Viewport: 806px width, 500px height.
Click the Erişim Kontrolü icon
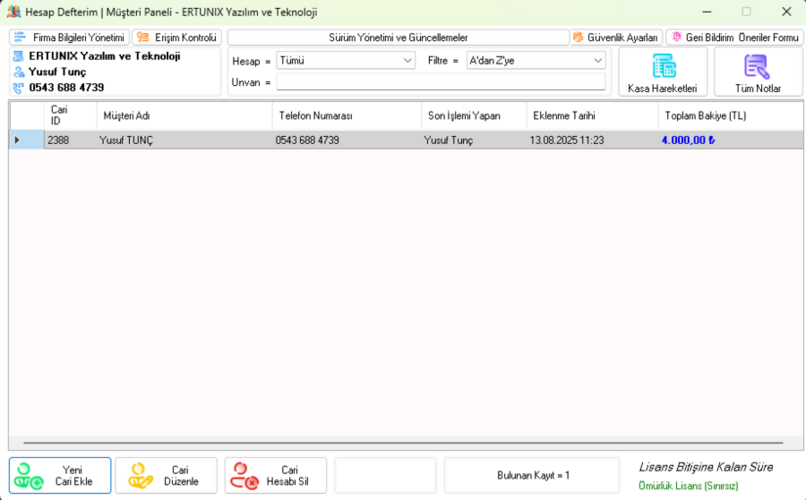143,37
